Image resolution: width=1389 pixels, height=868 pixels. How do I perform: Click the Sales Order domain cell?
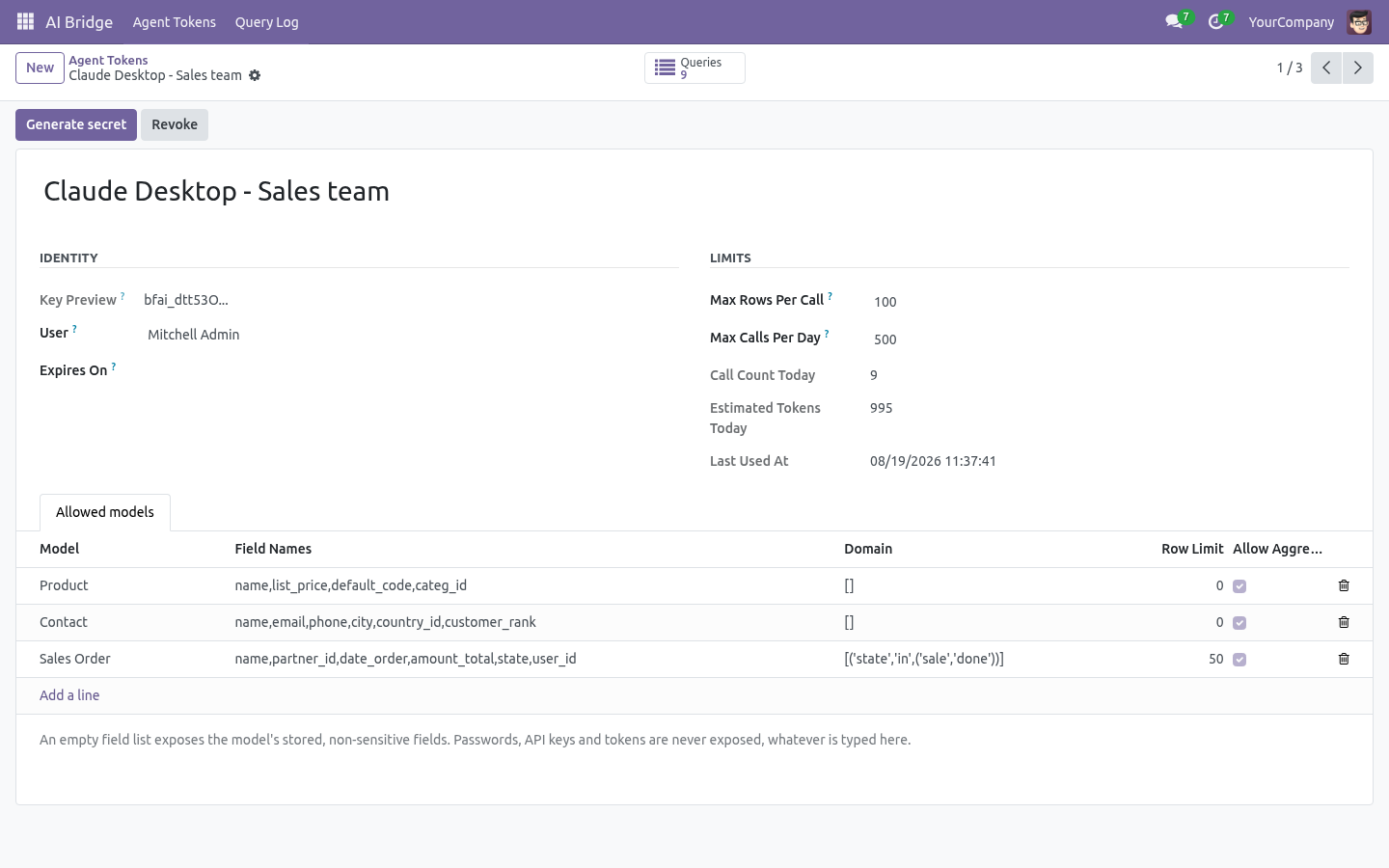pyautogui.click(x=981, y=659)
